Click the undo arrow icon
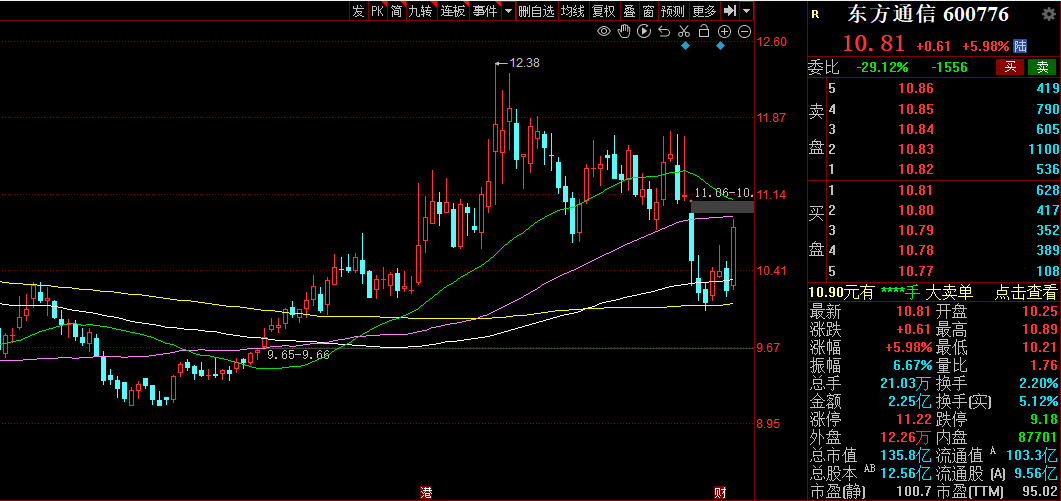1061x501 pixels. tap(664, 30)
